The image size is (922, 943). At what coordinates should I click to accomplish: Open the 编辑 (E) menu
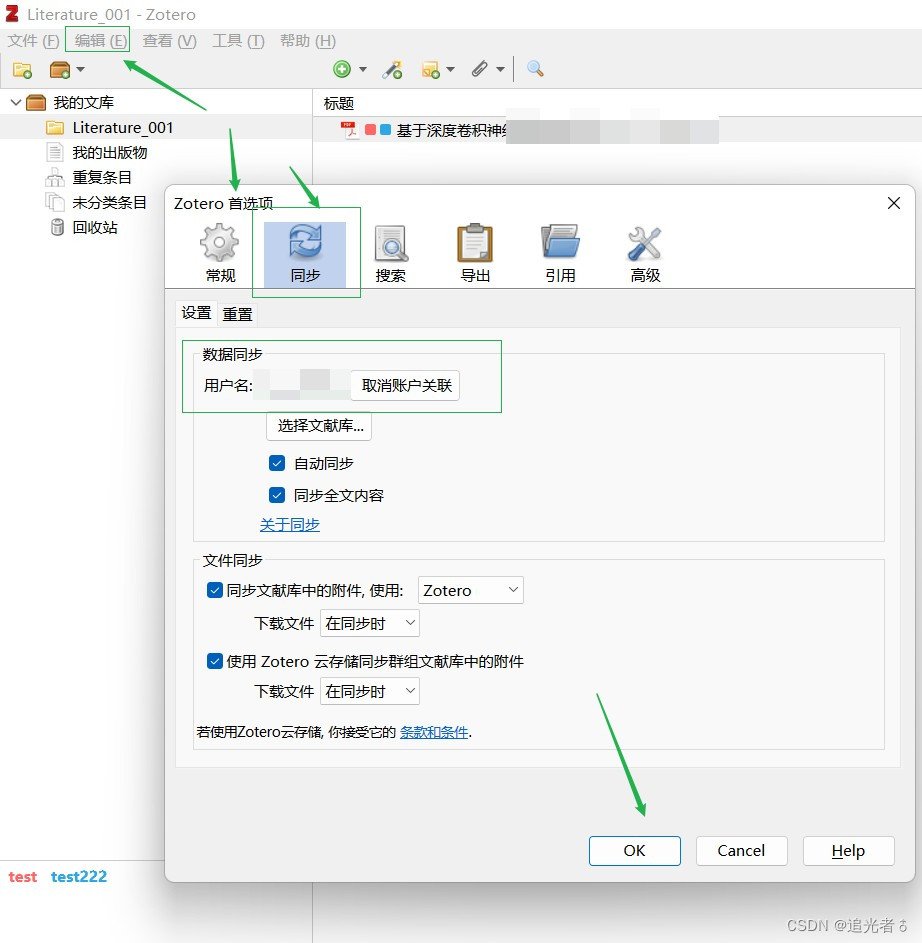[100, 40]
